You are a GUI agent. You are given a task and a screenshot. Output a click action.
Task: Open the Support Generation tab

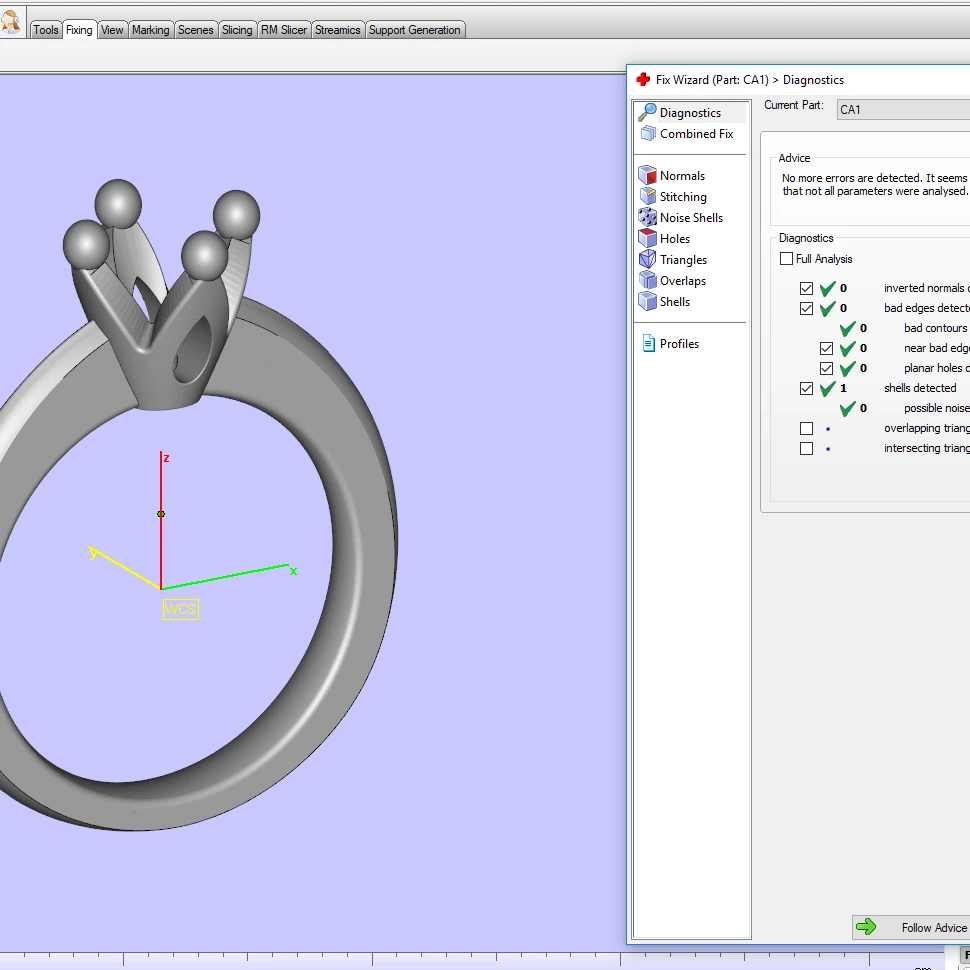[415, 29]
